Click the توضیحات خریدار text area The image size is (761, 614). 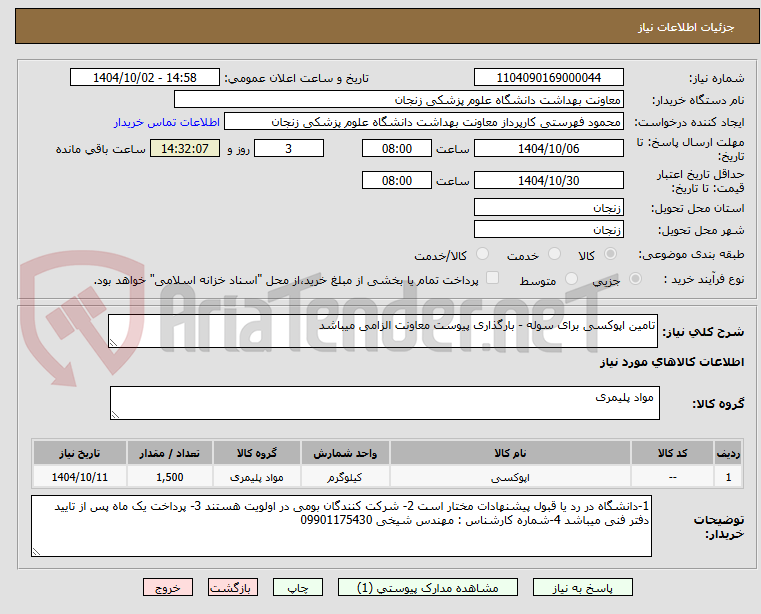341,526
